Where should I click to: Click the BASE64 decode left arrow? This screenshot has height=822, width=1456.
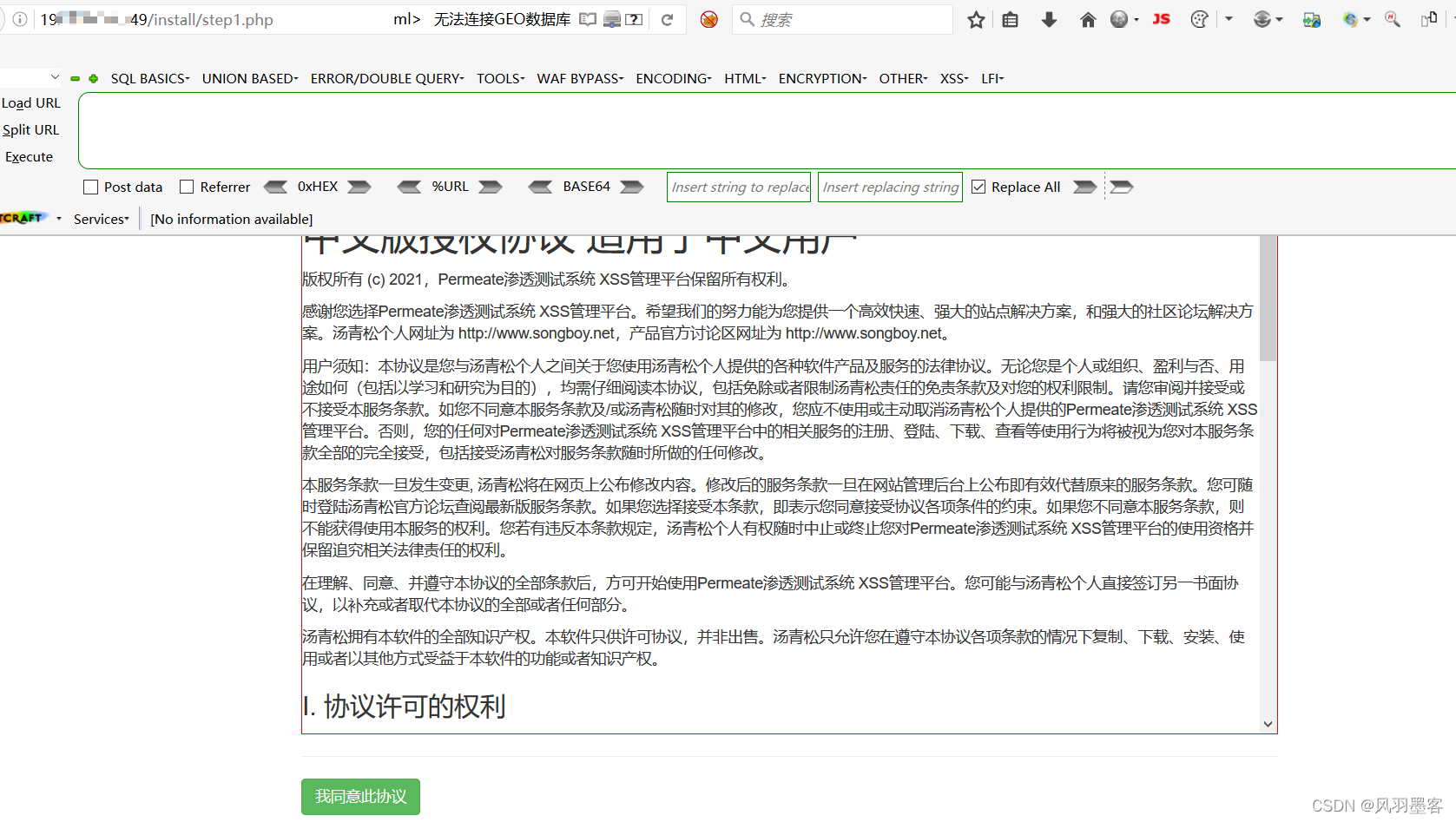(540, 187)
